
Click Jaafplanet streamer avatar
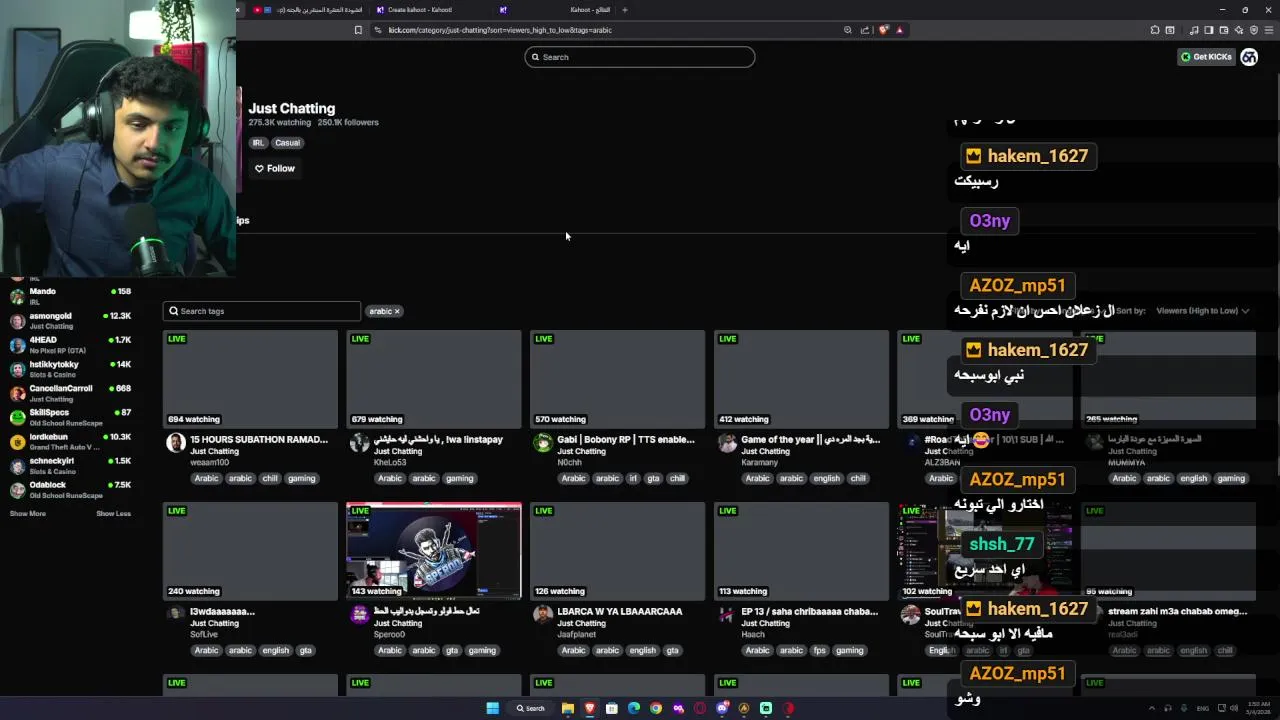tap(543, 615)
